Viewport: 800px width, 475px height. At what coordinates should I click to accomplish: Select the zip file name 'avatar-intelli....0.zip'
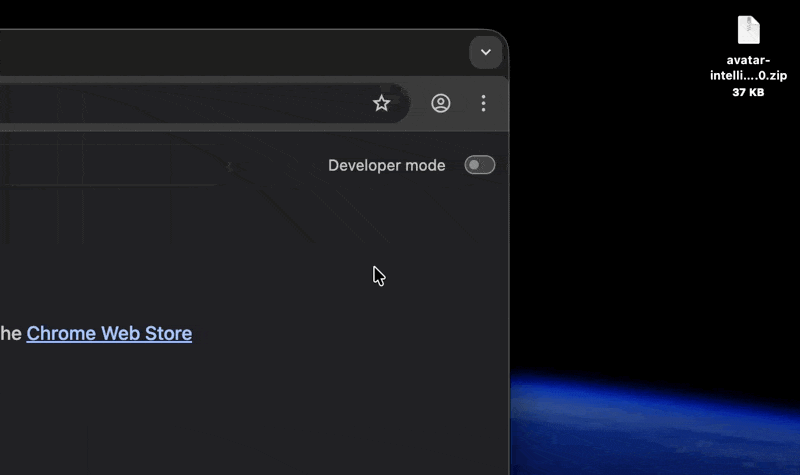point(748,68)
